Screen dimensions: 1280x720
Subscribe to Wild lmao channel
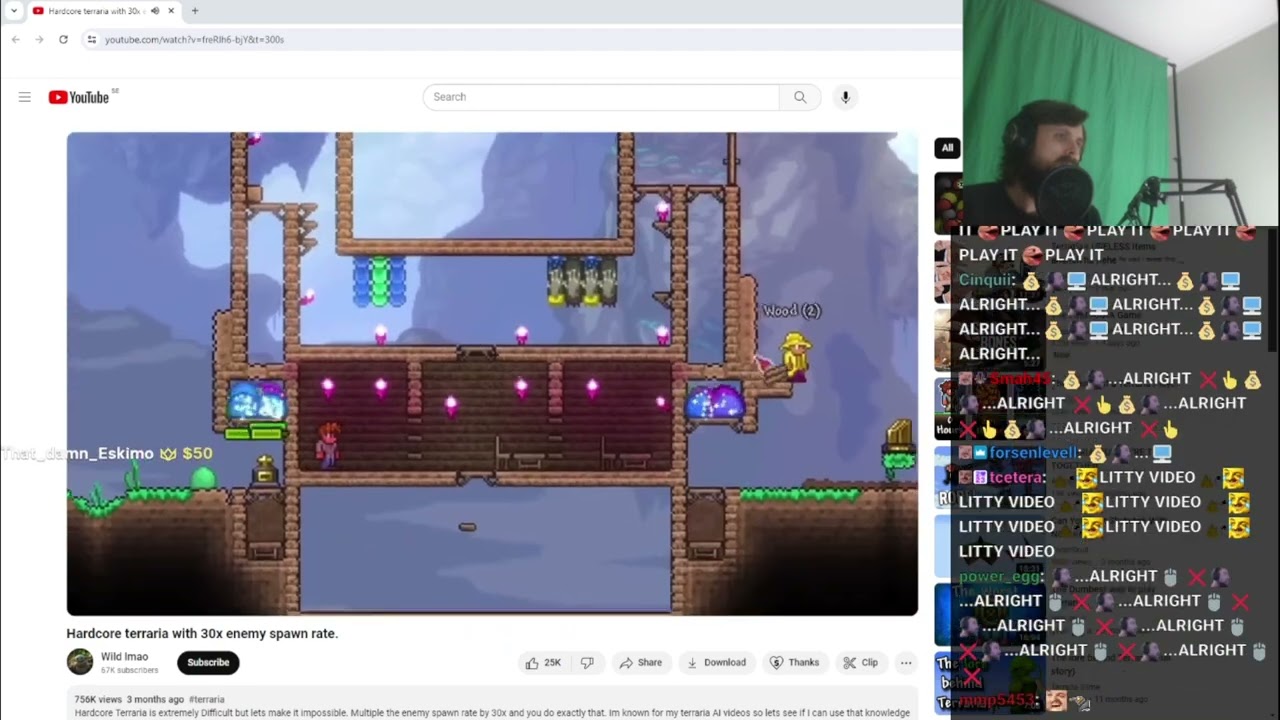208,662
